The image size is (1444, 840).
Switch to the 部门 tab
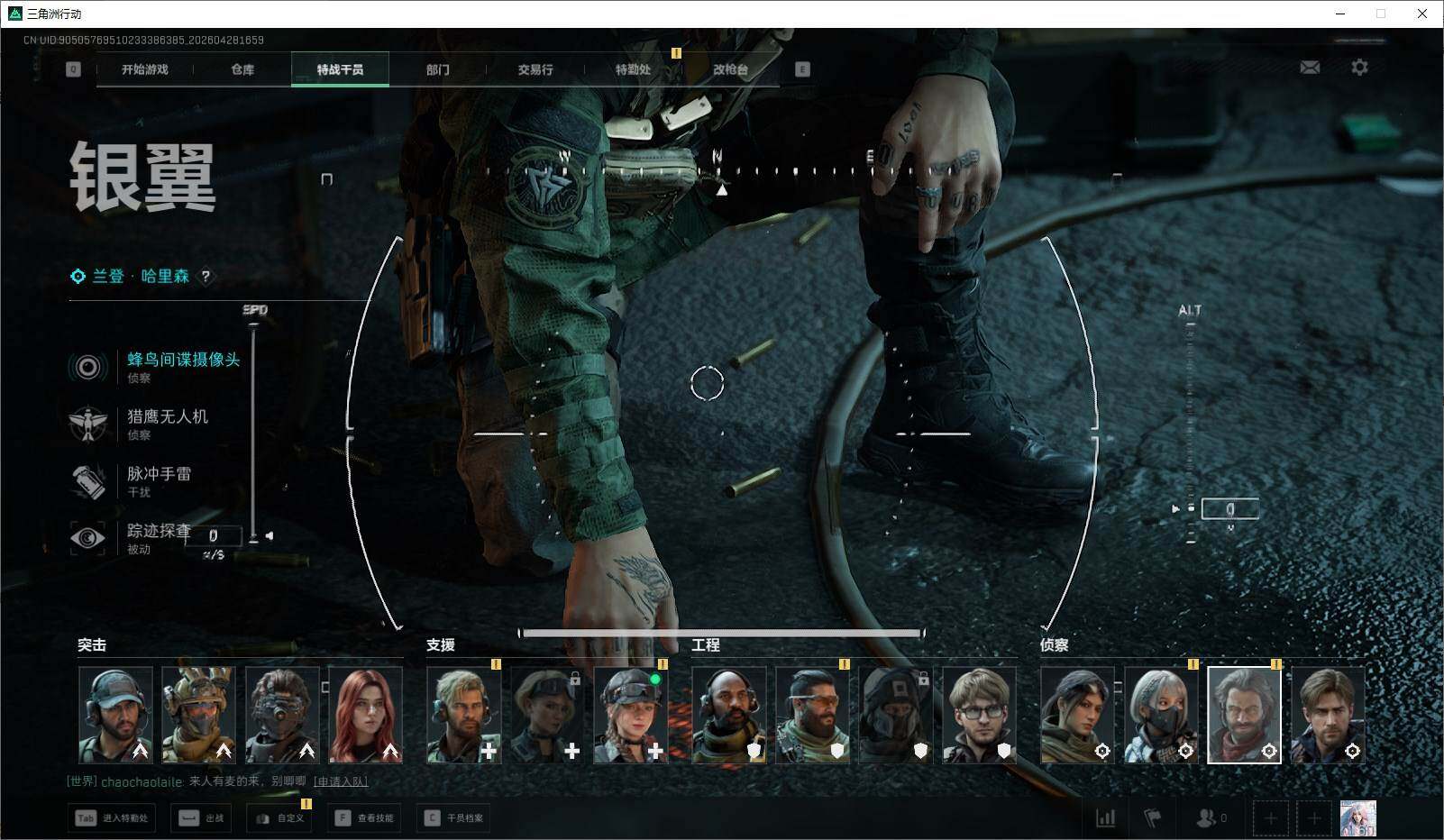click(438, 69)
